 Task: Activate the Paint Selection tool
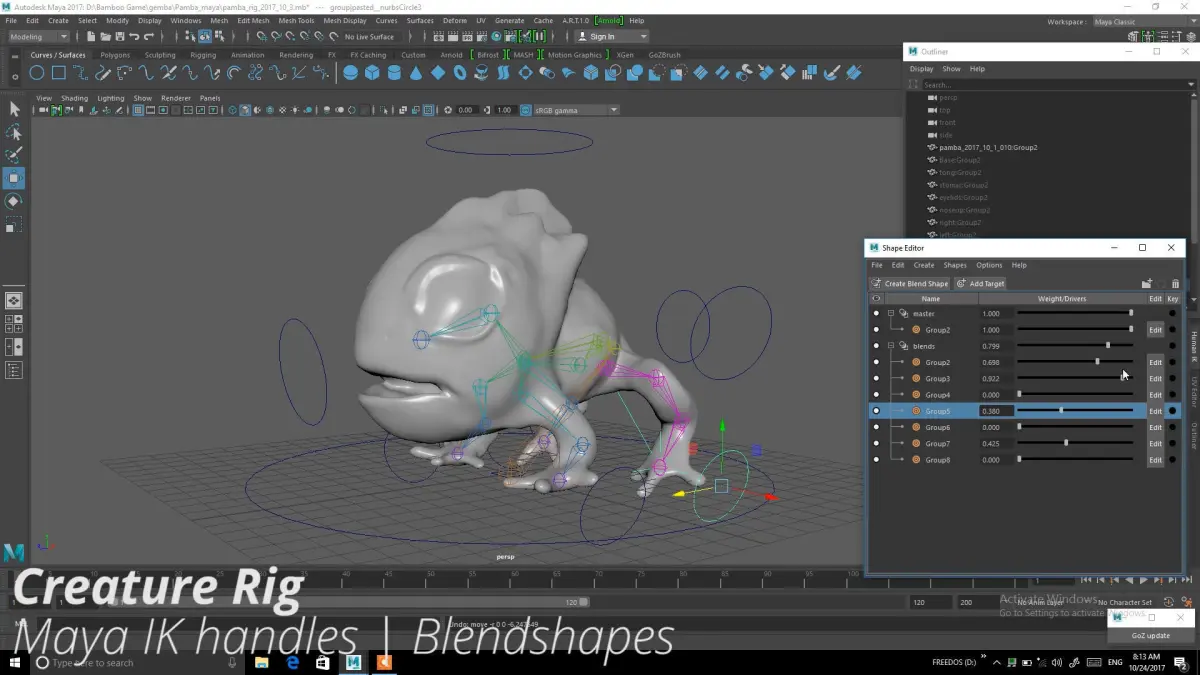click(x=14, y=155)
